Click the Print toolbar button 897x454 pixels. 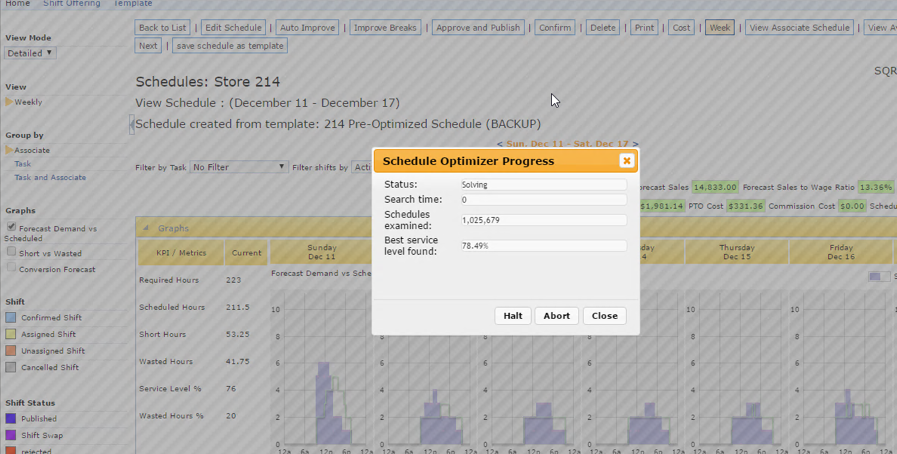(x=644, y=27)
